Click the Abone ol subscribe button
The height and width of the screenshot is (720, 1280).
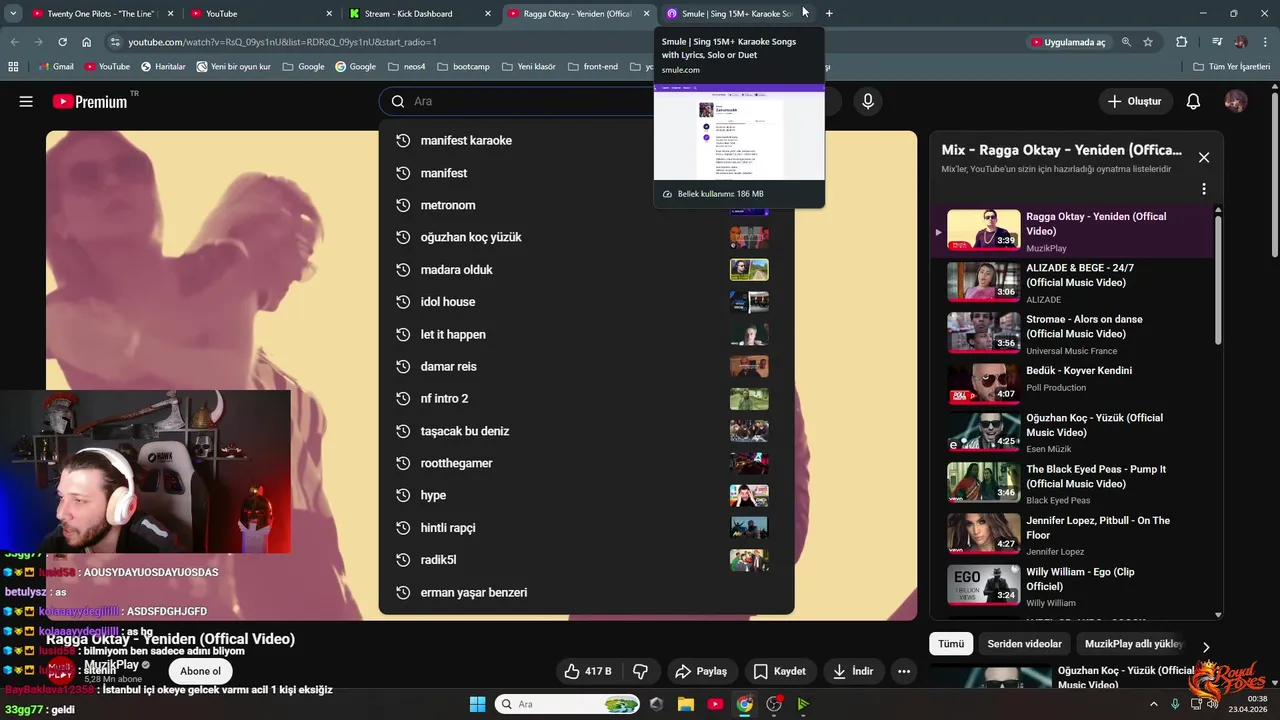[x=200, y=671]
